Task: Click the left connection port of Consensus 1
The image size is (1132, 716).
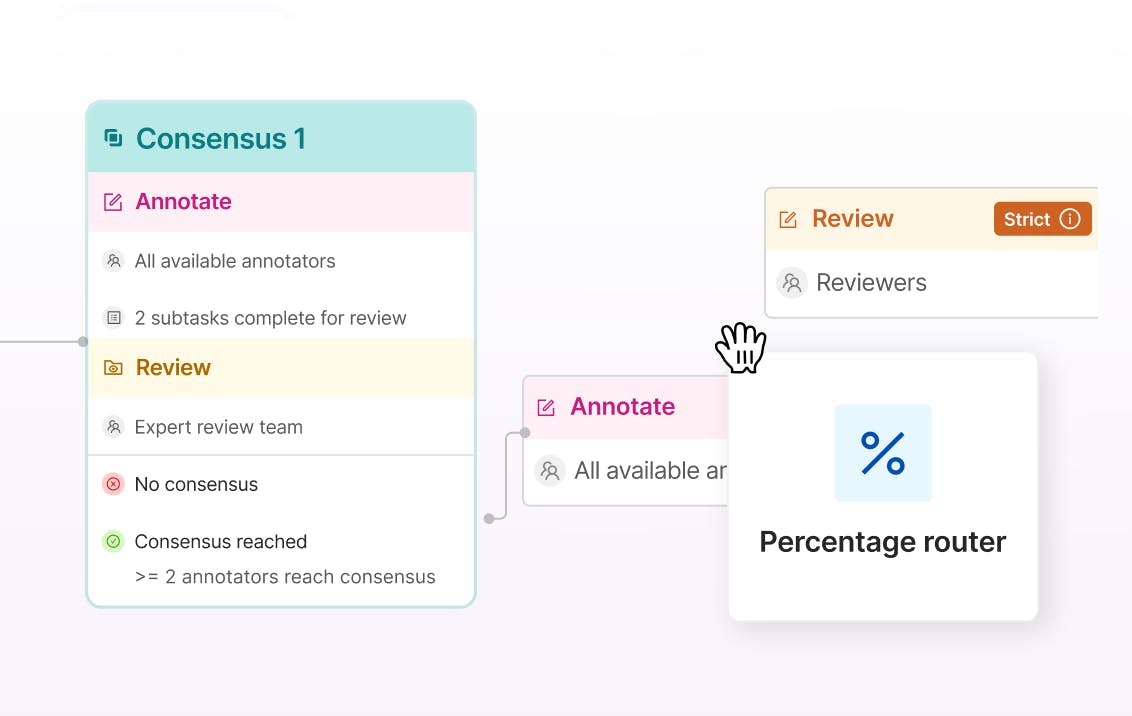Action: [82, 340]
